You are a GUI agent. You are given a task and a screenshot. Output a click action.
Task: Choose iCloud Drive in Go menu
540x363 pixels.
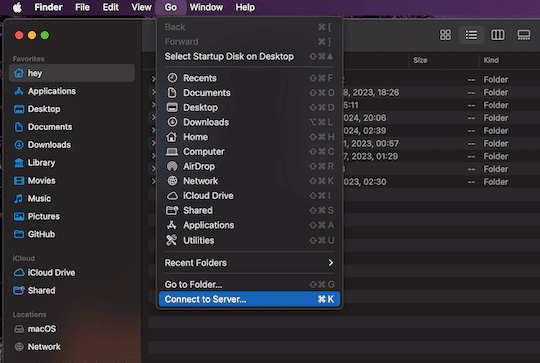pos(249,196)
